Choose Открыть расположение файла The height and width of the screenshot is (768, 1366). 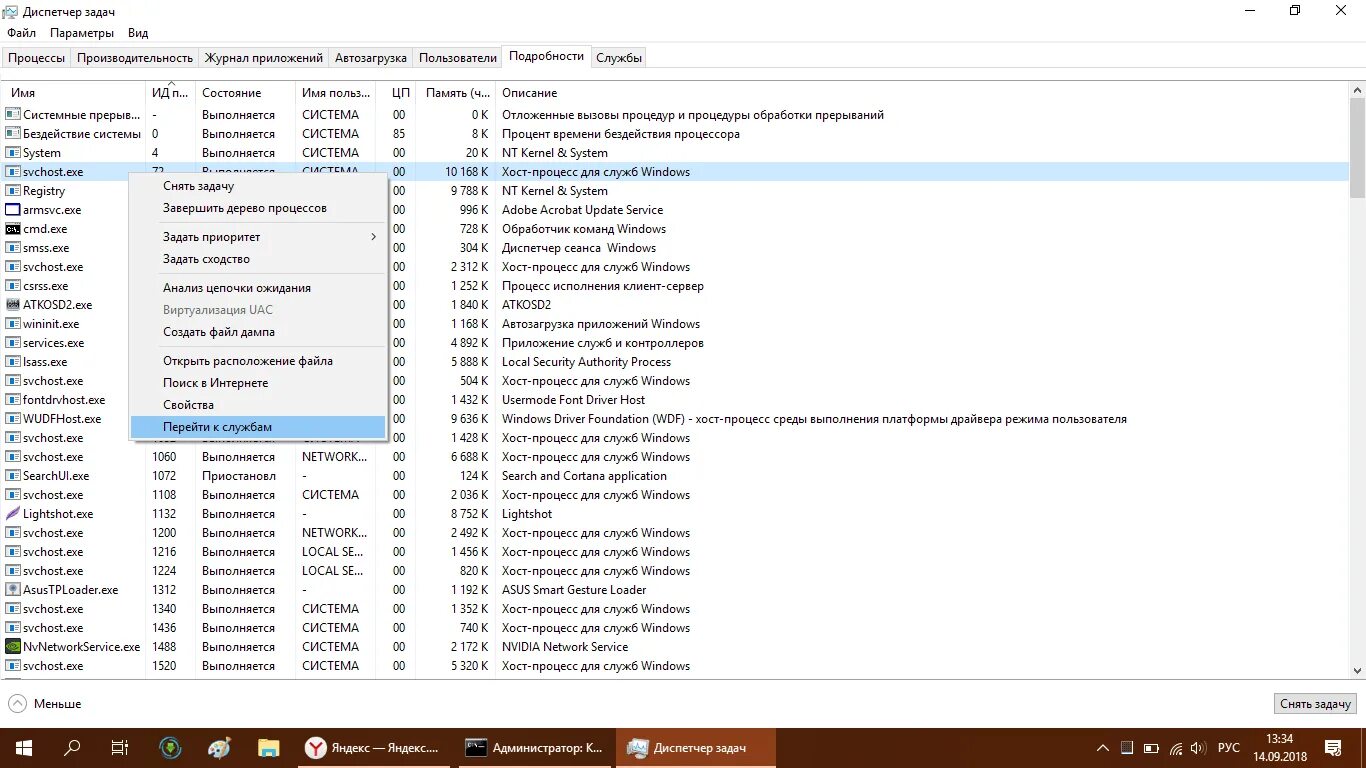tap(258, 361)
